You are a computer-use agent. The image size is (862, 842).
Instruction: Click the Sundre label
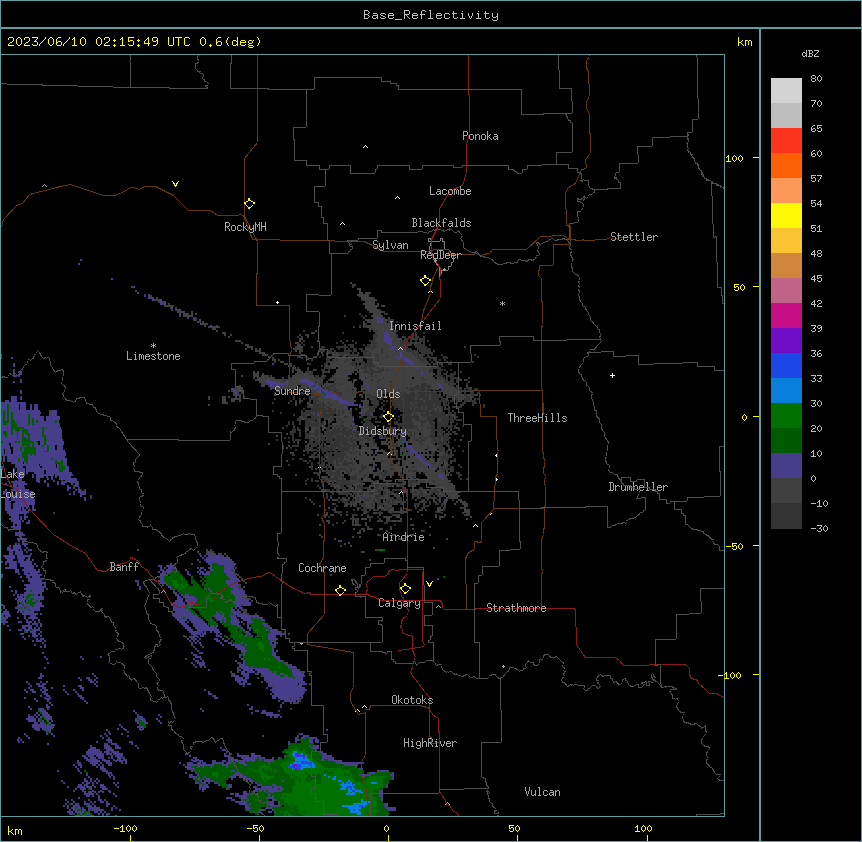[292, 391]
